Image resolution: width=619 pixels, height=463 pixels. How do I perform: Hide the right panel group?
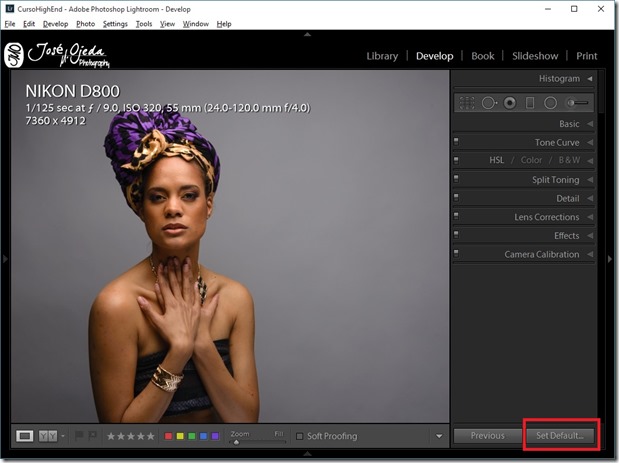click(610, 259)
